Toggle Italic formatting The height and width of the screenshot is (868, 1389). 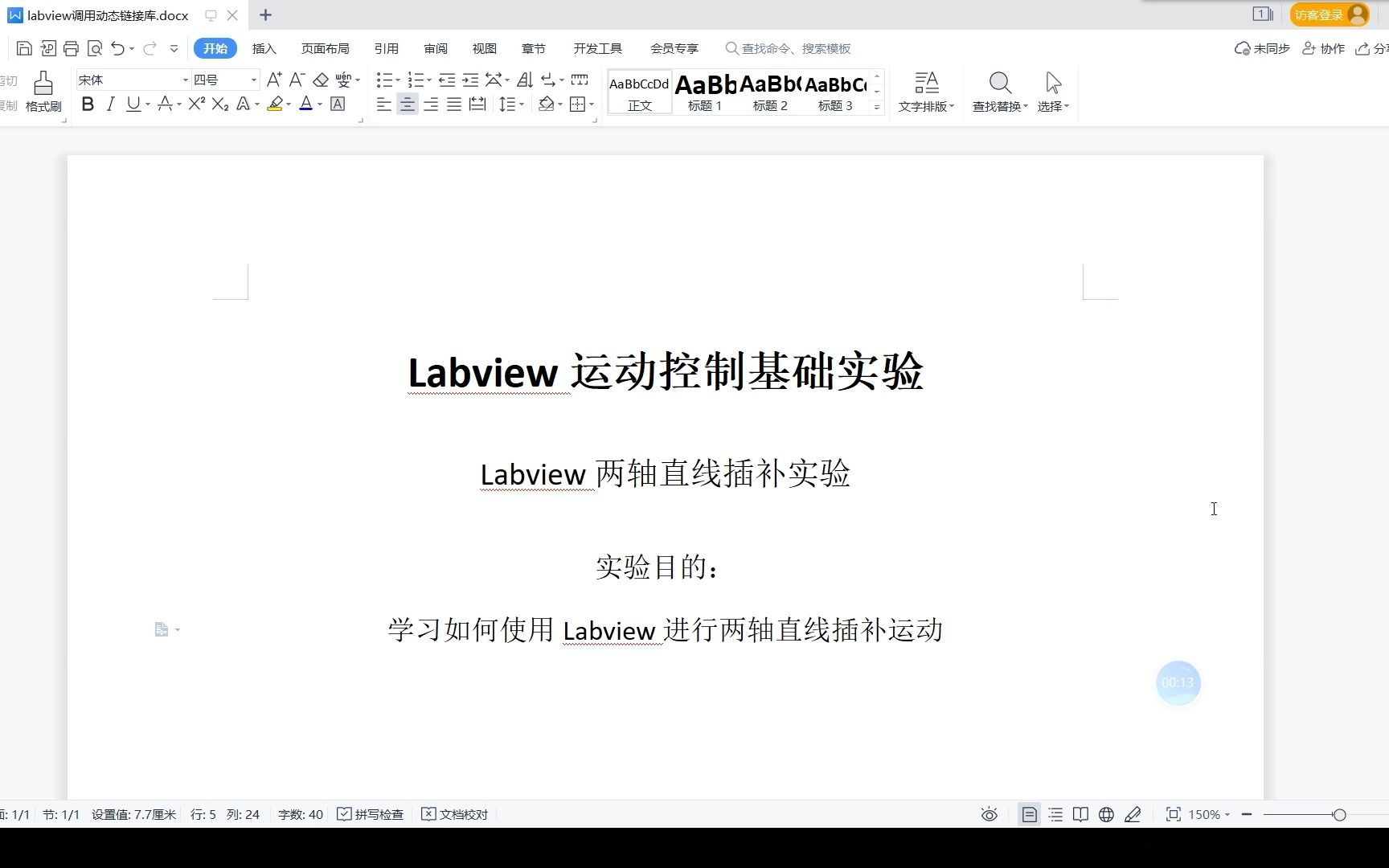(x=111, y=104)
